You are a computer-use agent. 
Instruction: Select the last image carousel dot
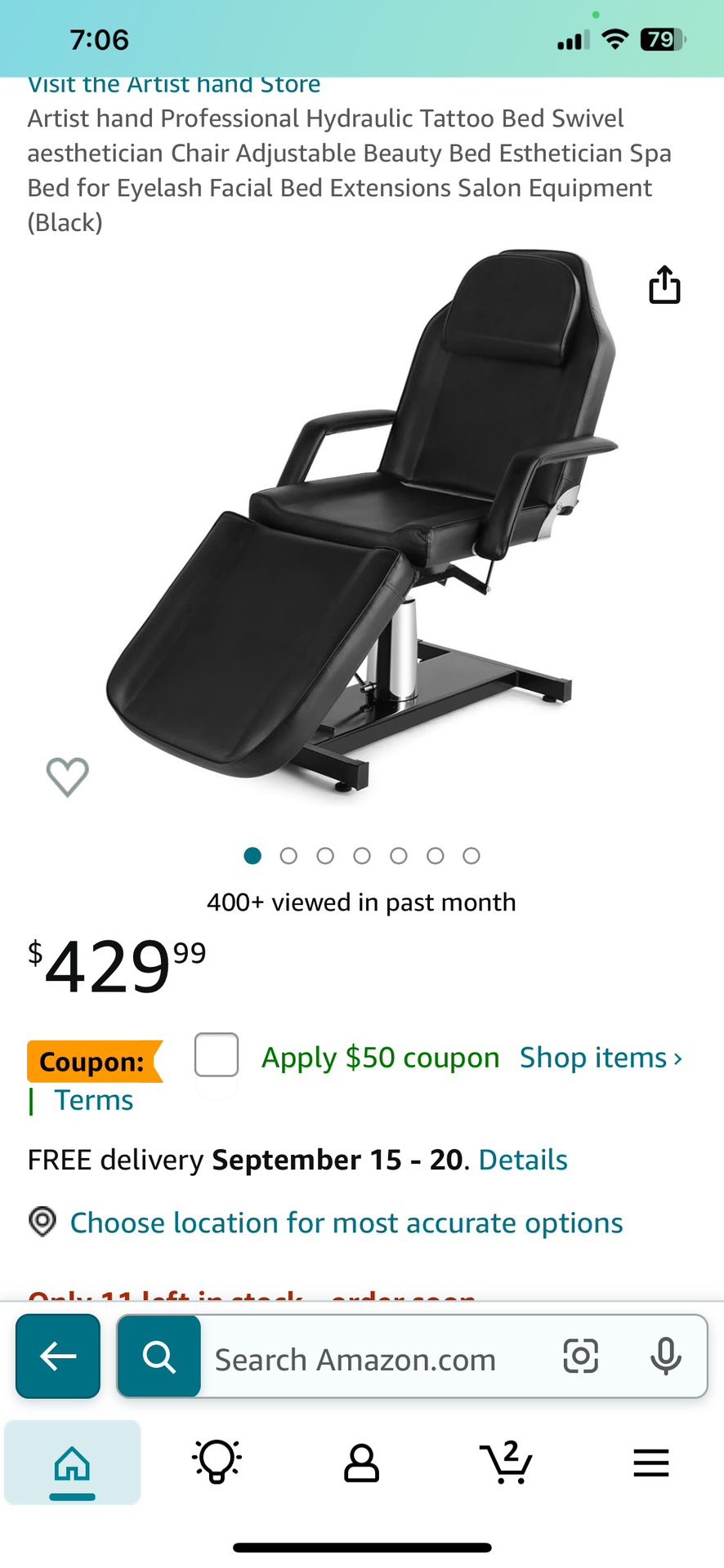tap(471, 856)
